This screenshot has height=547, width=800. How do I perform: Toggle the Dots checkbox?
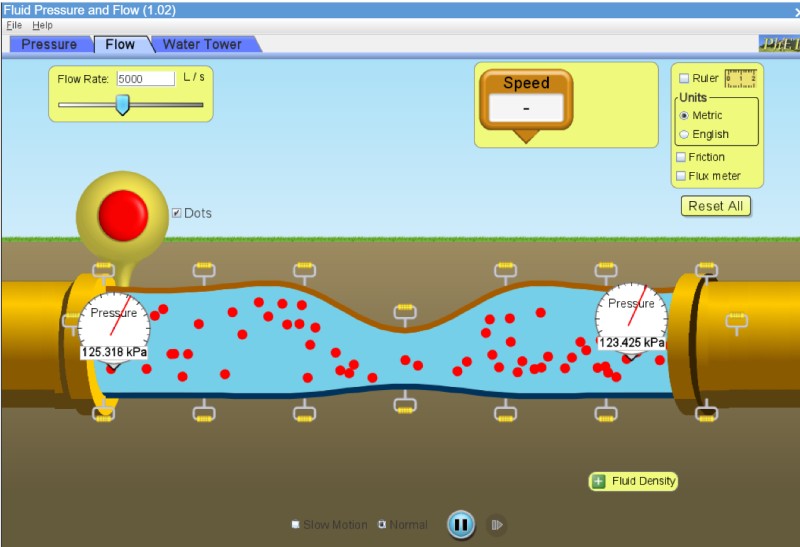coord(177,213)
